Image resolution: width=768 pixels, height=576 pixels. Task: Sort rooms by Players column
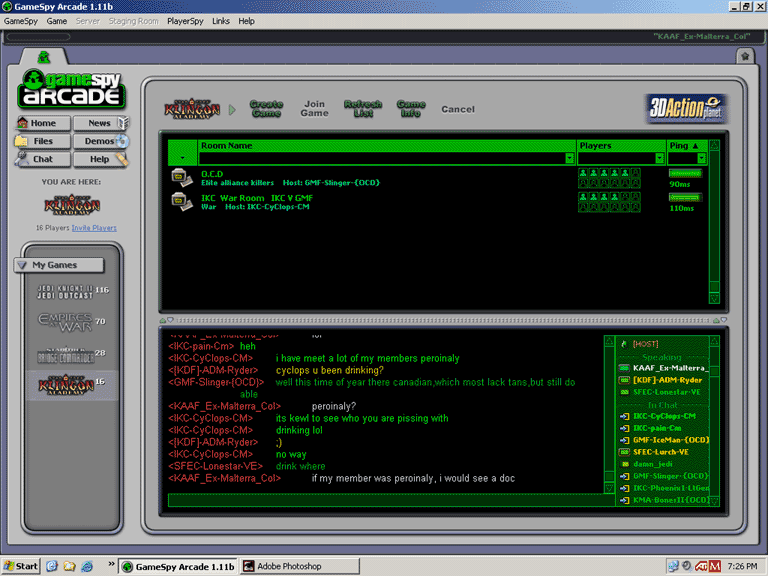[x=621, y=145]
